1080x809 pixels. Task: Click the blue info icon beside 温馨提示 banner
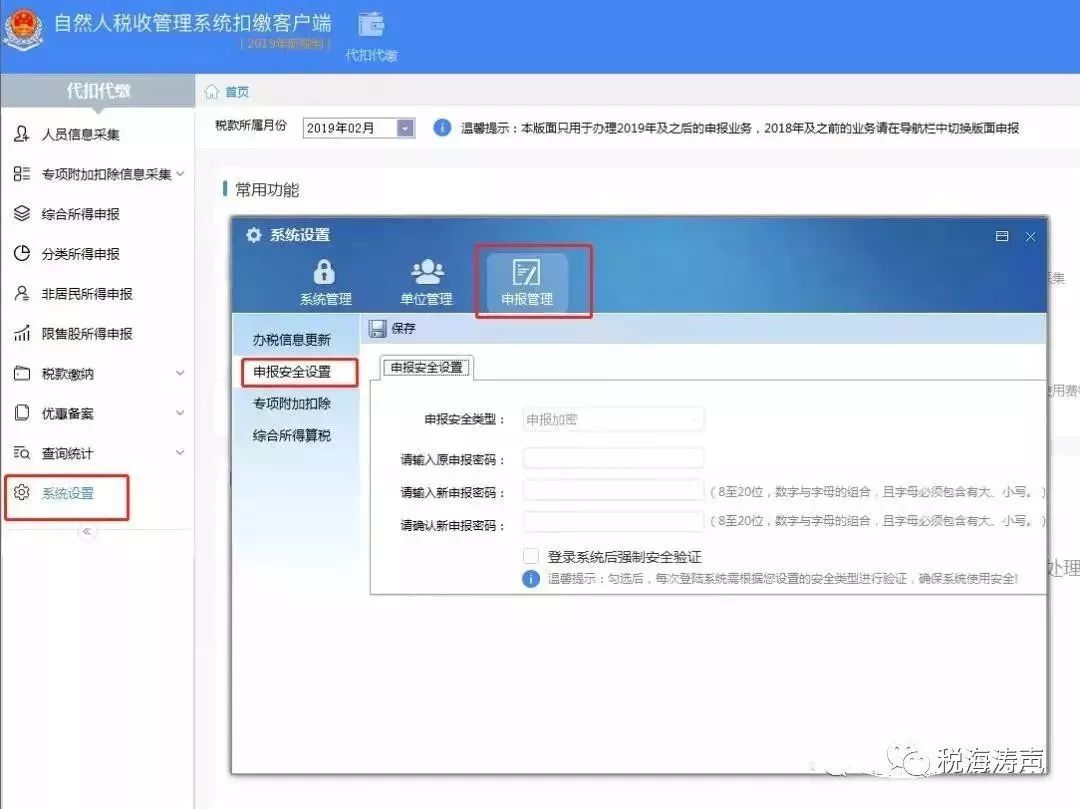tap(442, 127)
